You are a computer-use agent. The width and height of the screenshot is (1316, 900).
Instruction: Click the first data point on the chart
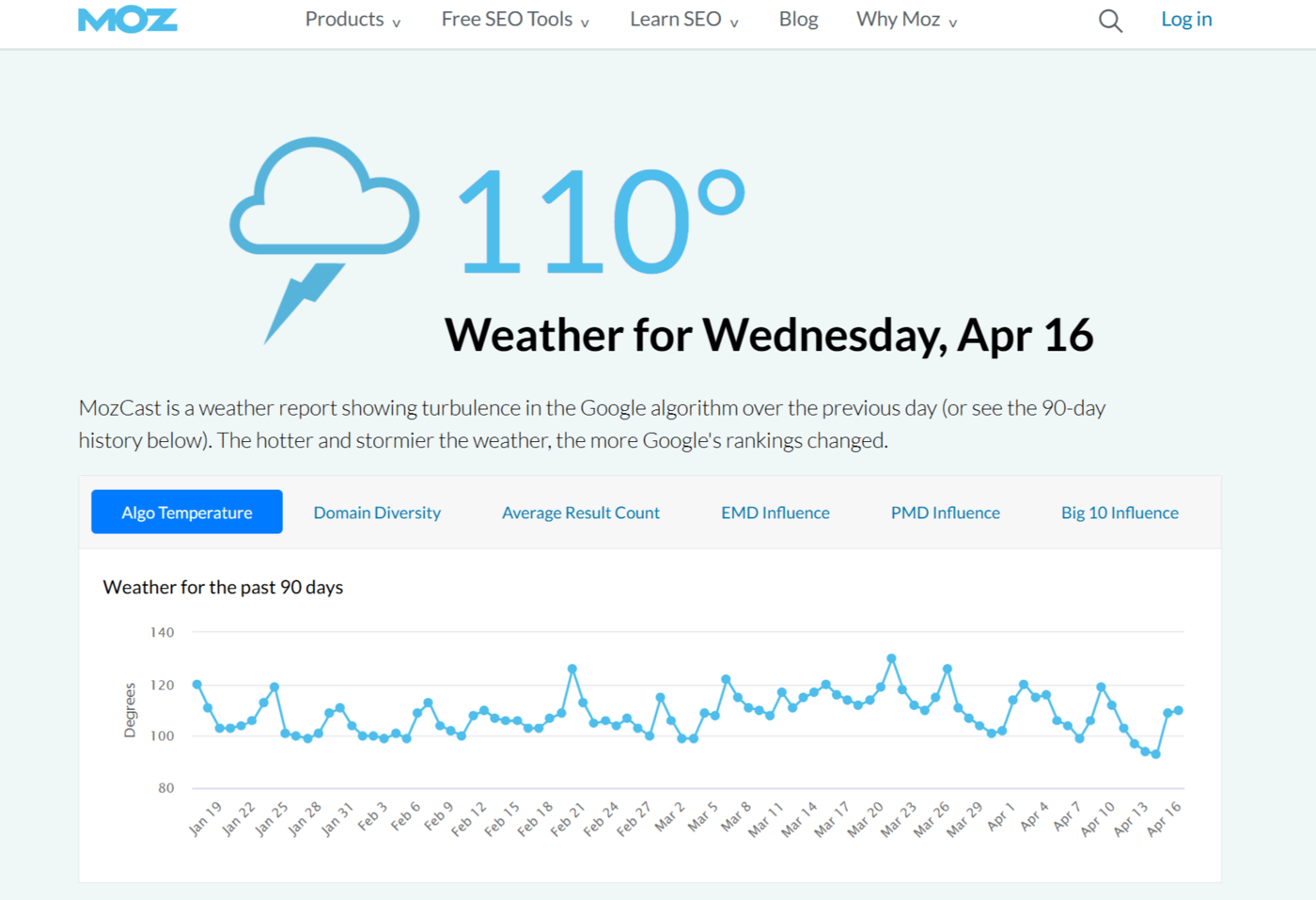196,685
